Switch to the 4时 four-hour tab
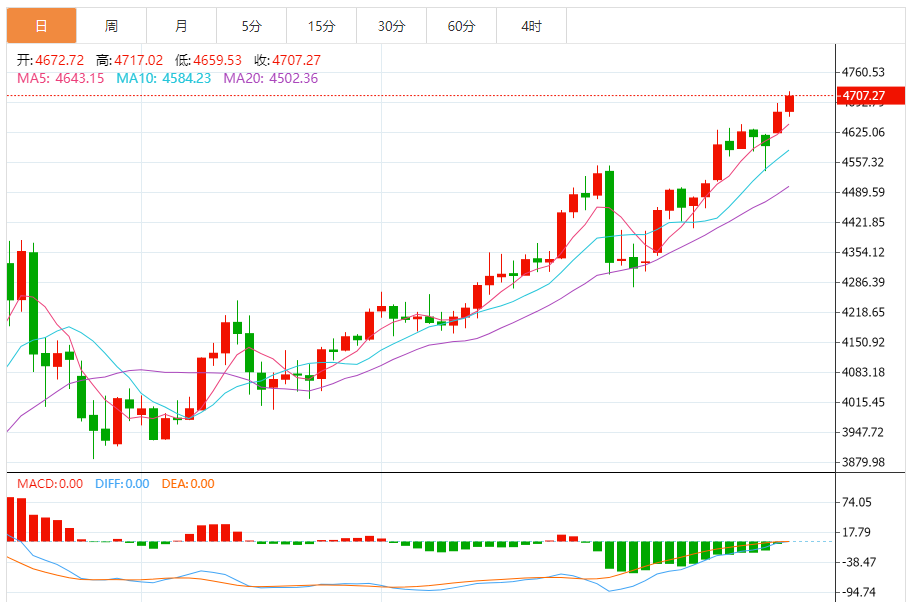Image resolution: width=913 pixels, height=602 pixels. (x=531, y=26)
